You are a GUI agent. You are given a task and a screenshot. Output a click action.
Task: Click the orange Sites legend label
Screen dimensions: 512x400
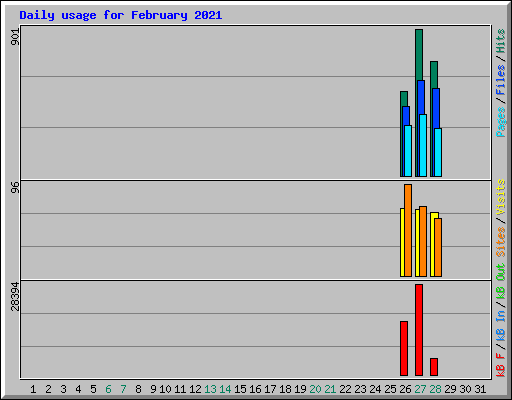(500, 242)
